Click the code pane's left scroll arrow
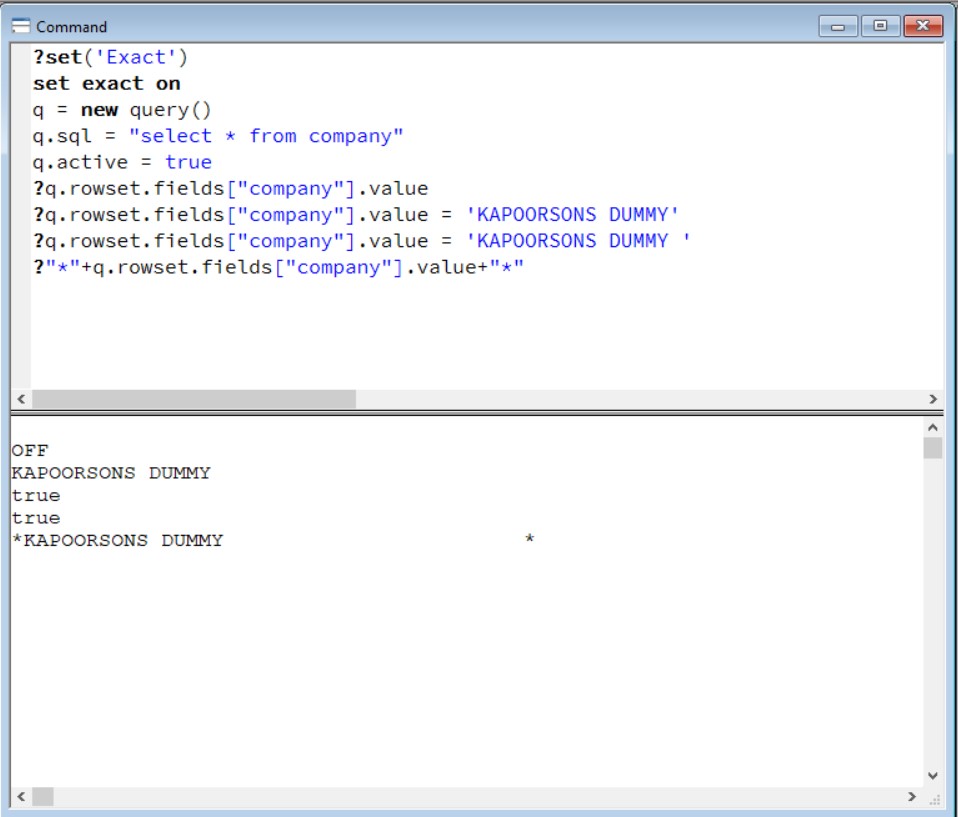Image resolution: width=958 pixels, height=817 pixels. pos(20,399)
